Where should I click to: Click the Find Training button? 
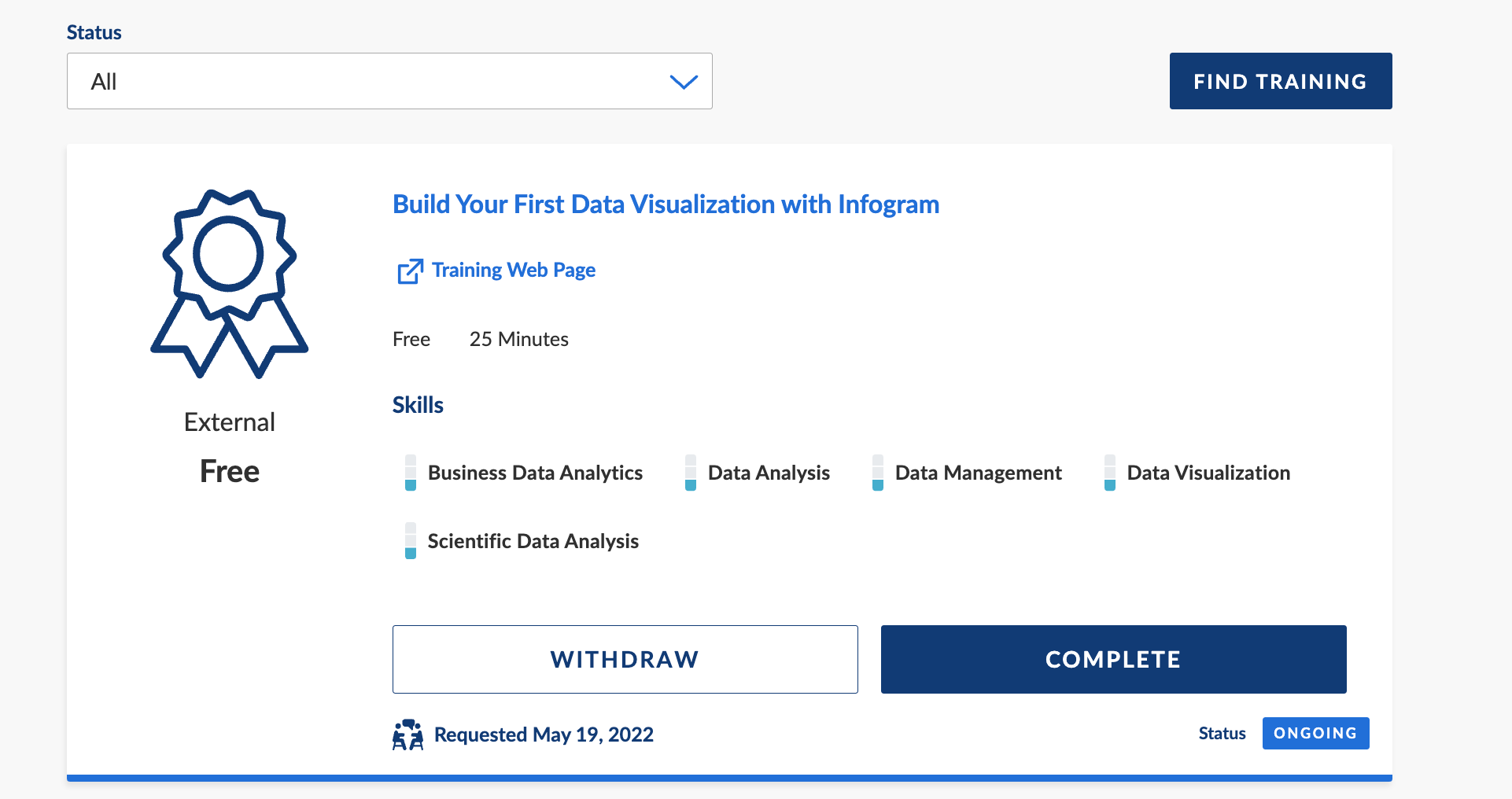pos(1281,81)
